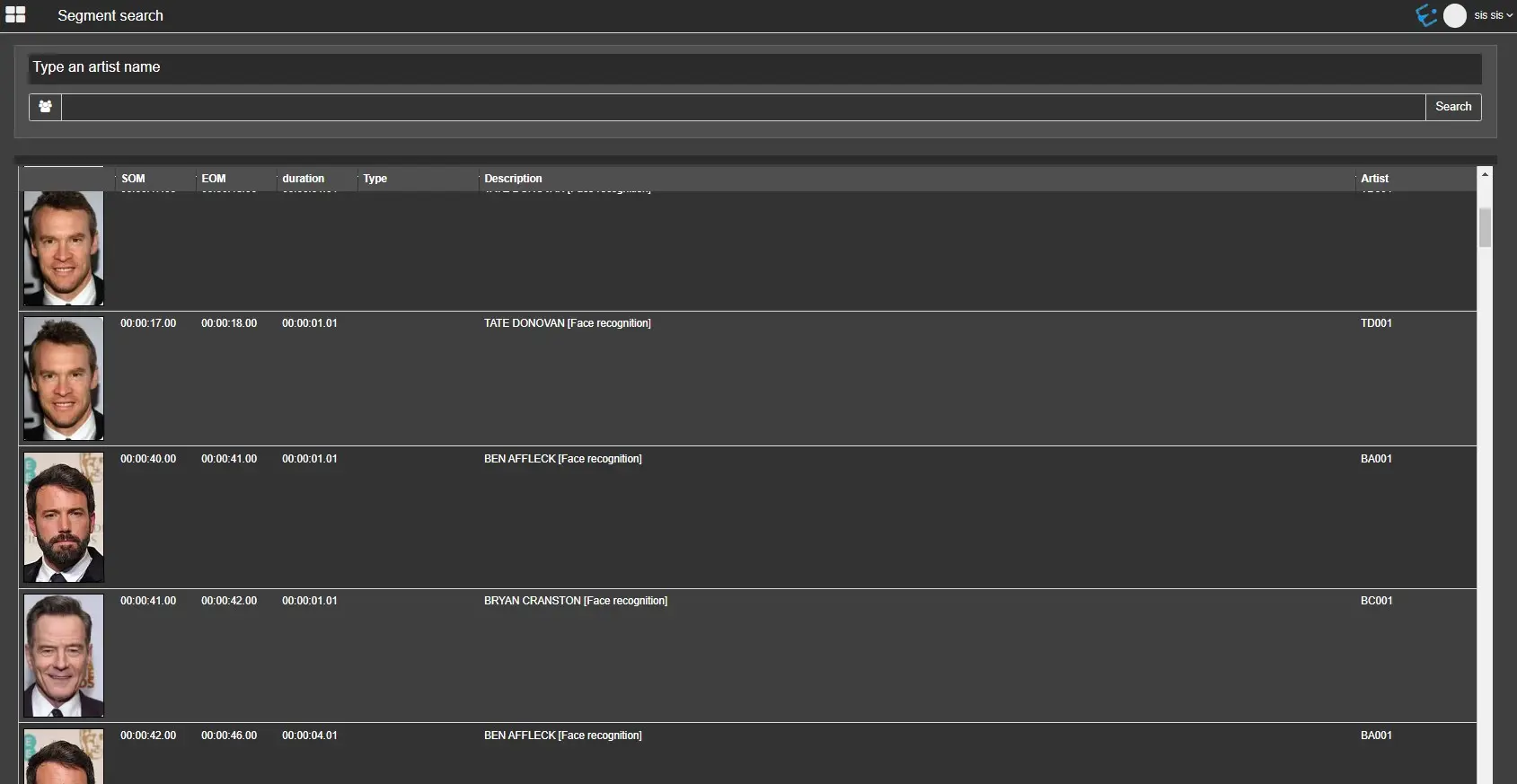The image size is (1517, 784).
Task: Select the BRYAN CRANSTON [Face recognition] description
Action: point(575,601)
